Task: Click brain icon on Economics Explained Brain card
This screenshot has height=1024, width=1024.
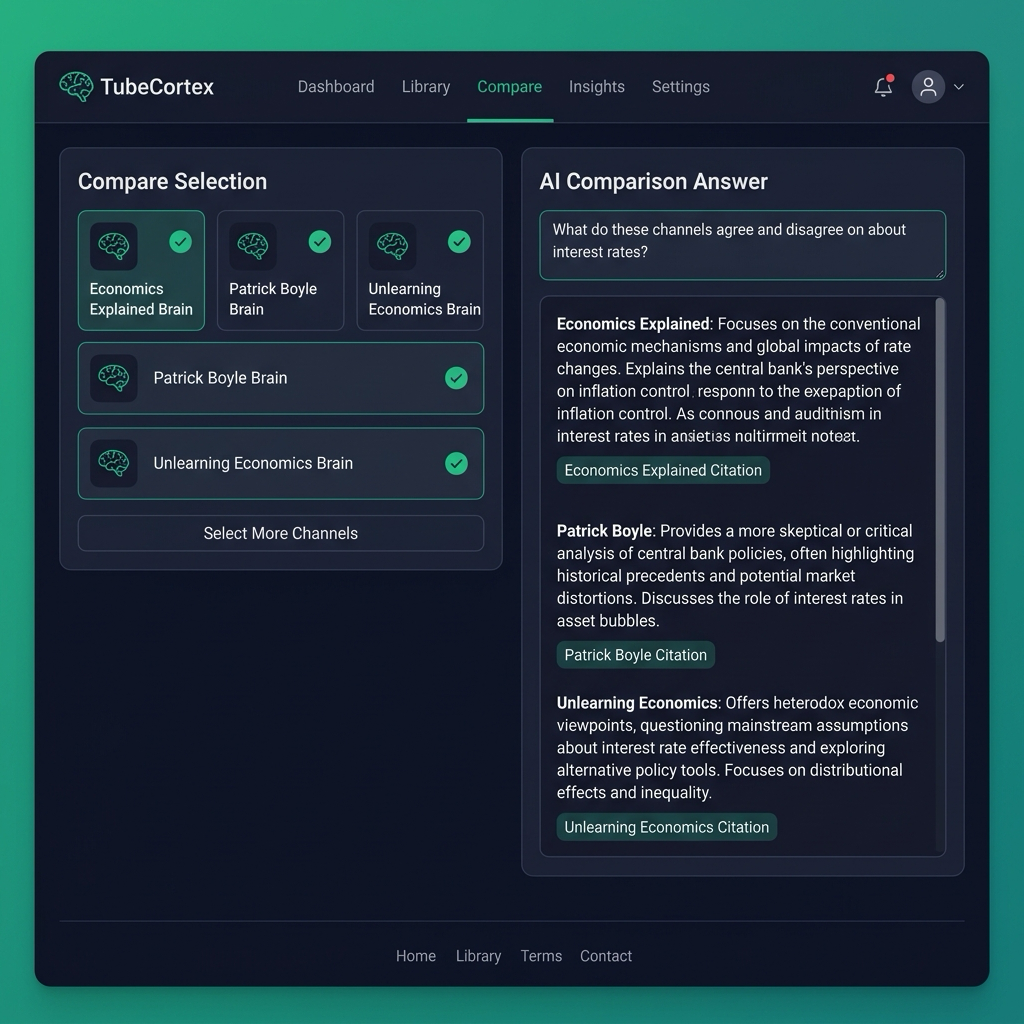Action: (114, 246)
